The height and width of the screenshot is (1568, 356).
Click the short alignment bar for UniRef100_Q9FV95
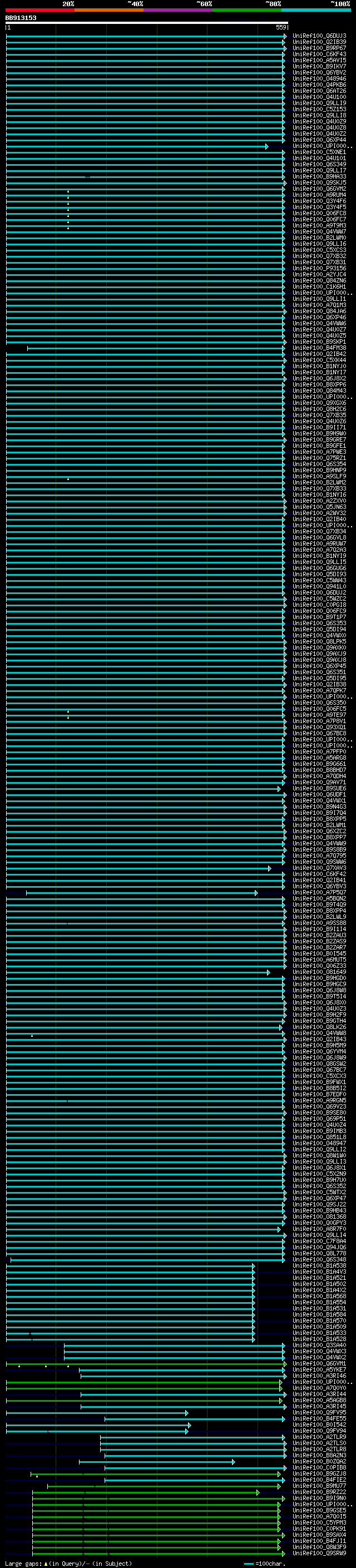coord(97,1412)
